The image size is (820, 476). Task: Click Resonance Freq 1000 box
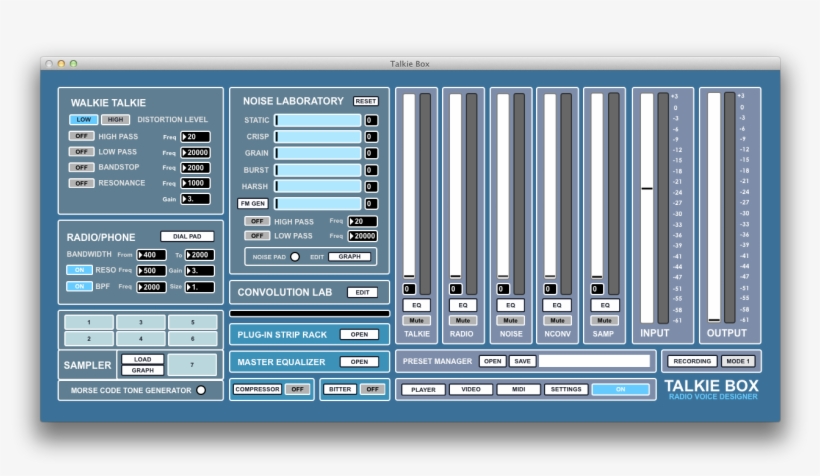195,183
